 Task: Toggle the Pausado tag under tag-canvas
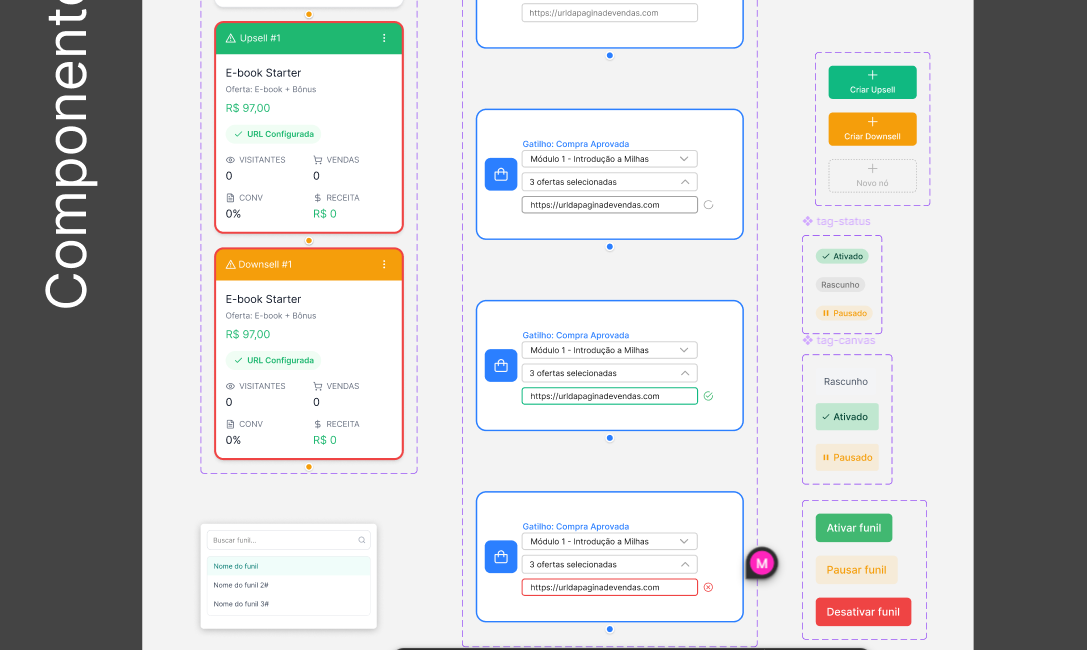pyautogui.click(x=847, y=457)
